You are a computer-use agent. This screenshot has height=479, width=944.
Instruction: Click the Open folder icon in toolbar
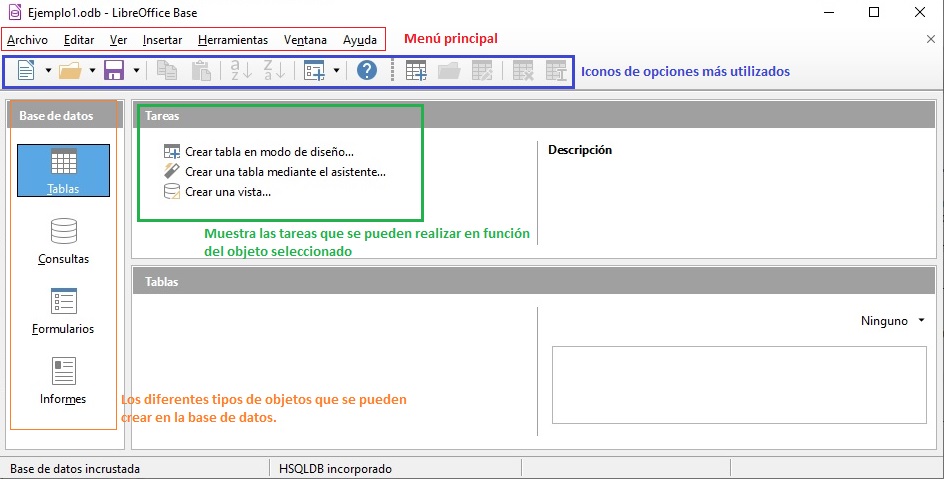click(x=70, y=71)
